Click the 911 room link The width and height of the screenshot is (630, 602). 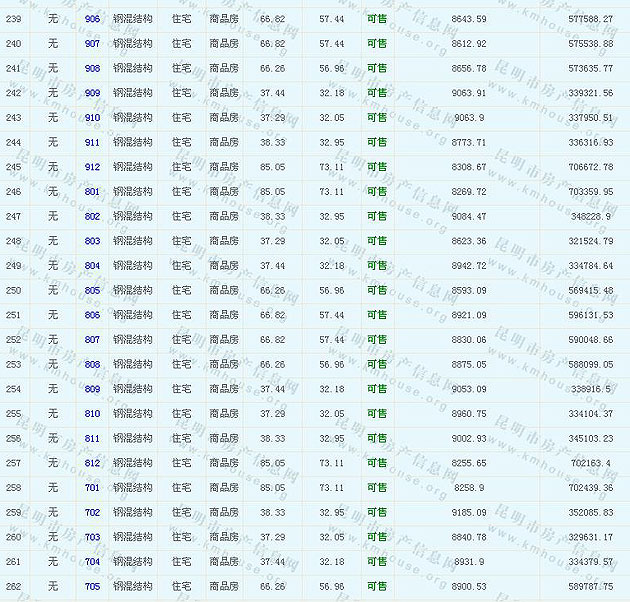(92, 142)
